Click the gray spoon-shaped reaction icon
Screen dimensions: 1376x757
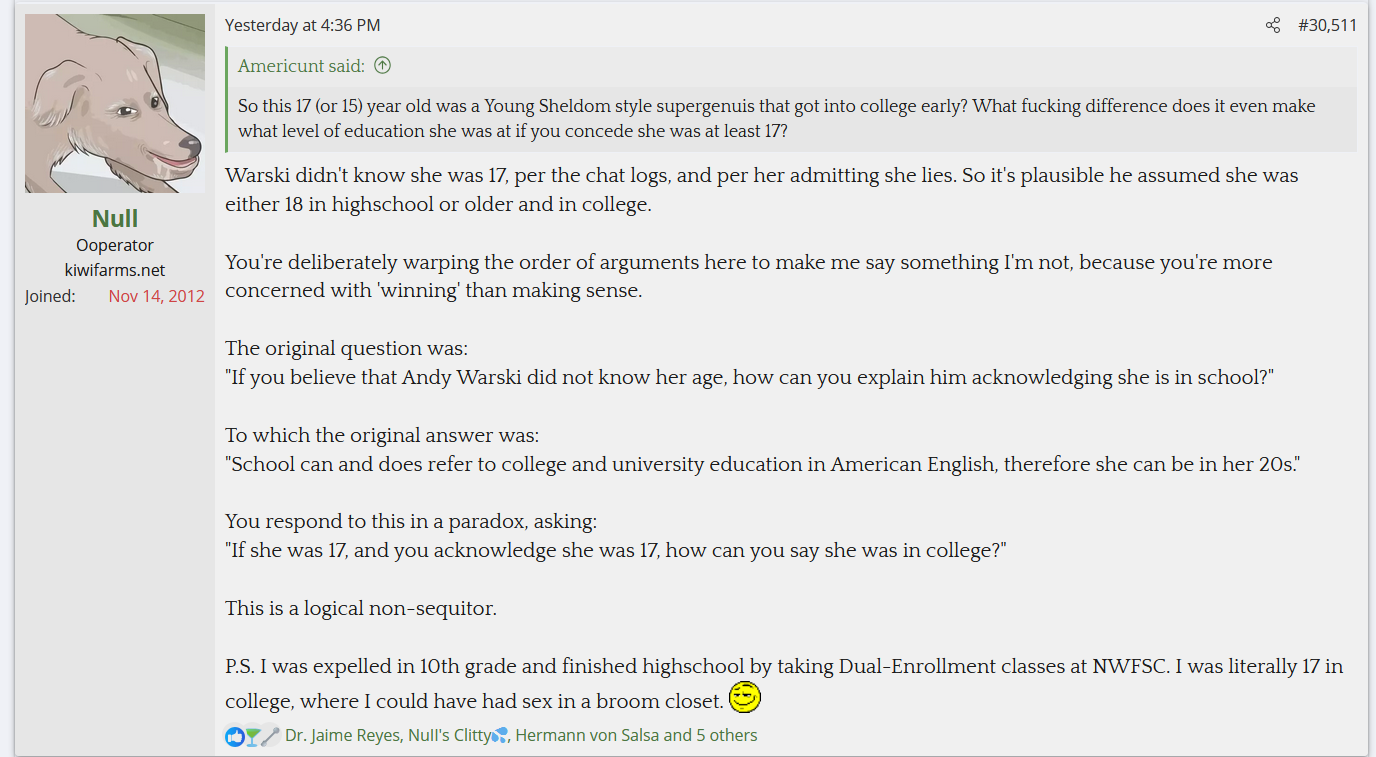pos(270,736)
